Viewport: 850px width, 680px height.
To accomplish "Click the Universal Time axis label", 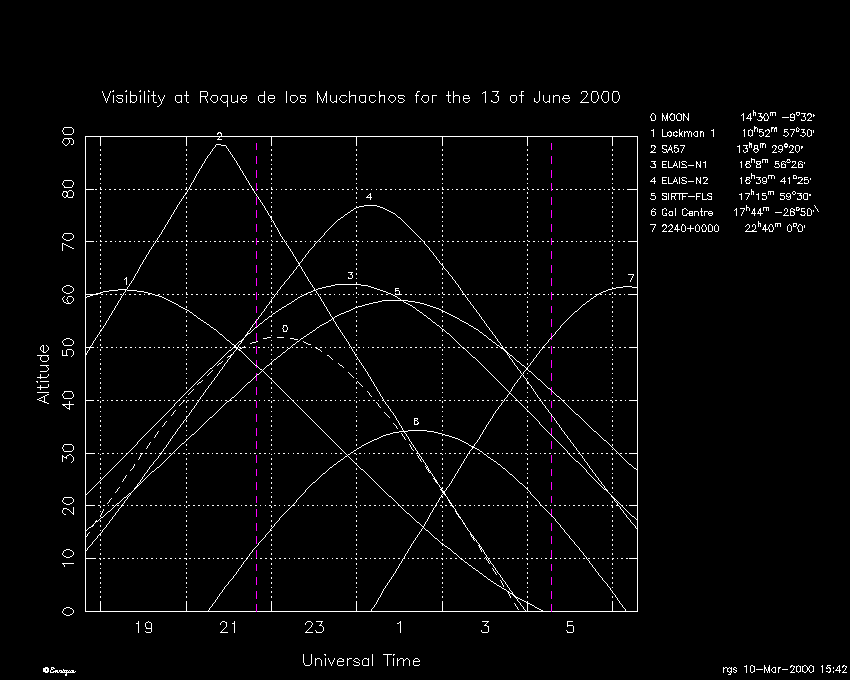I will [361, 661].
